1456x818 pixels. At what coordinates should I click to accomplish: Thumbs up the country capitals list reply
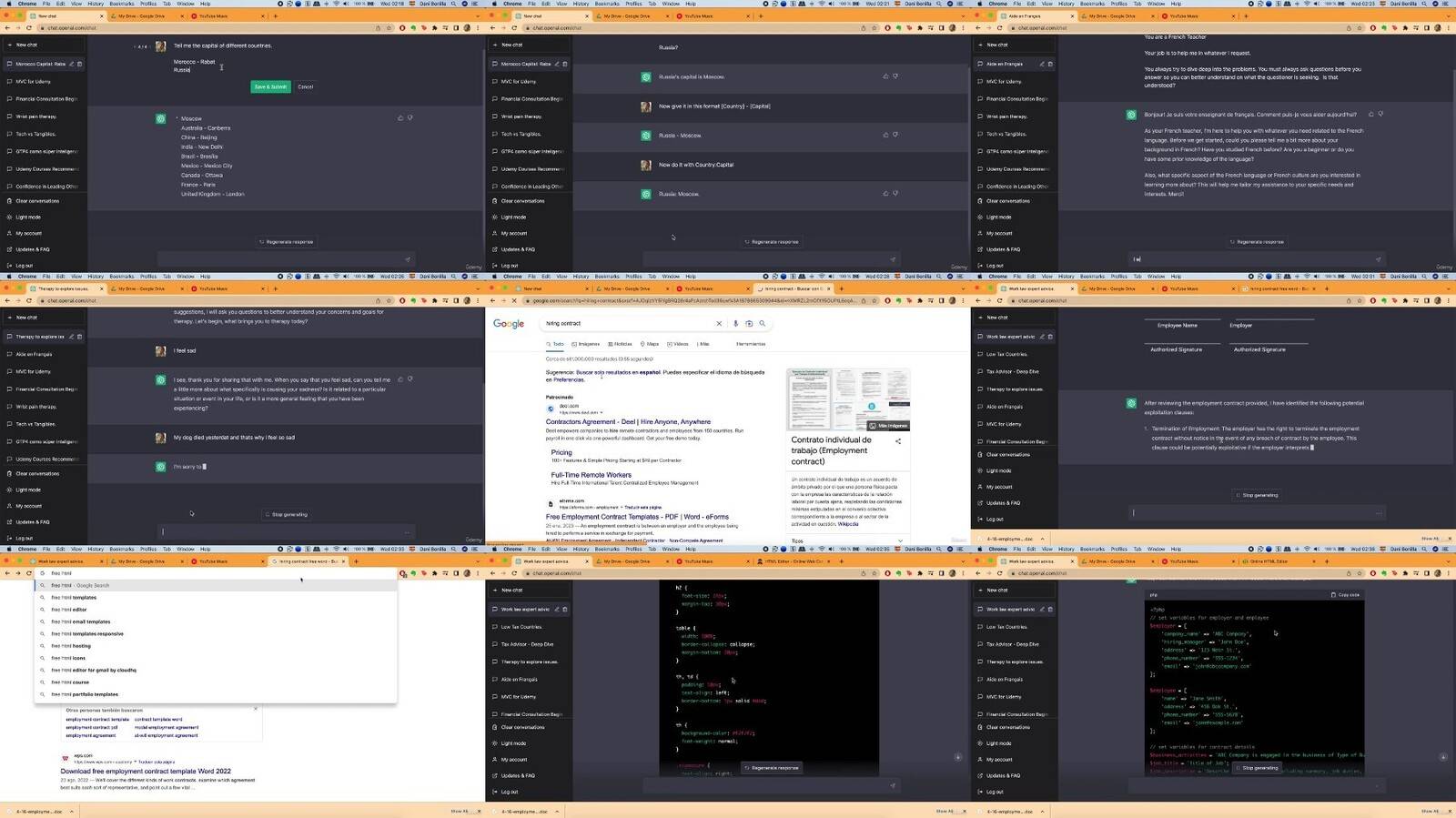tap(400, 118)
